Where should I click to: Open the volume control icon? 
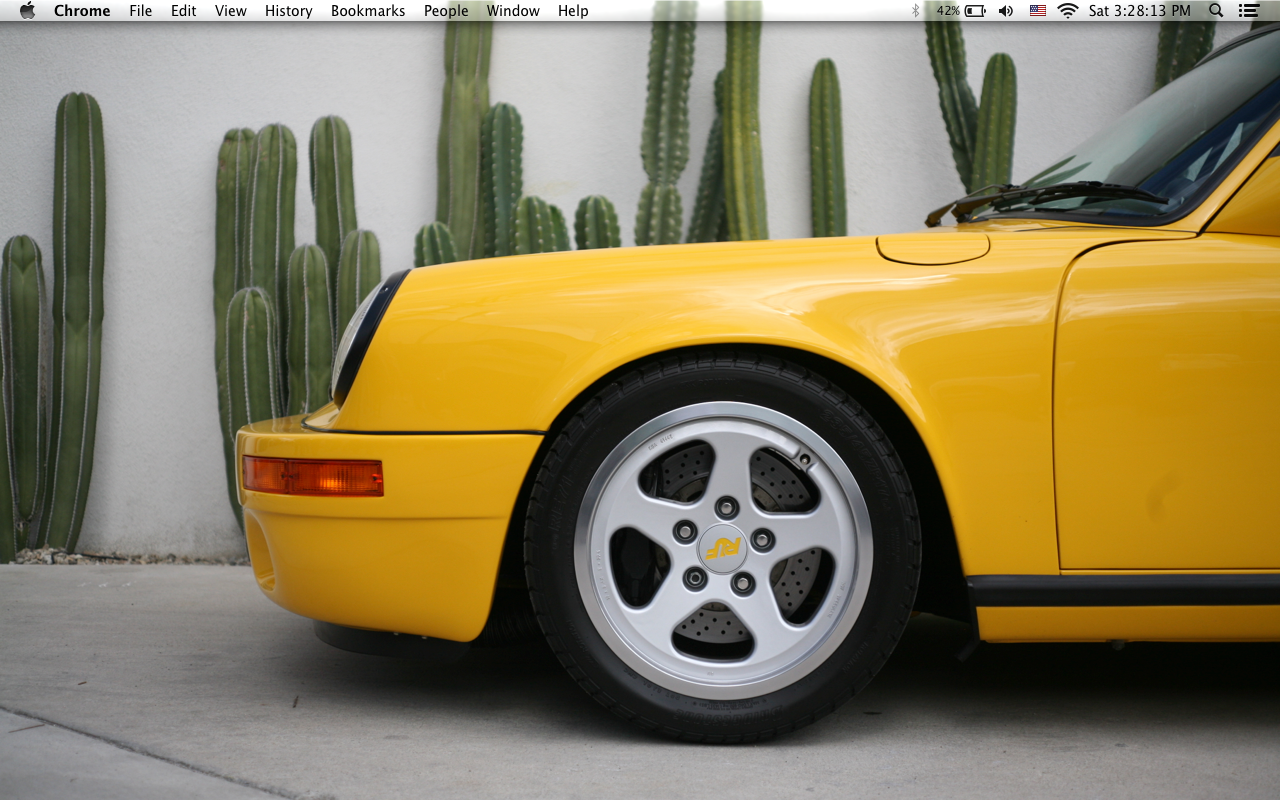[x=1006, y=11]
